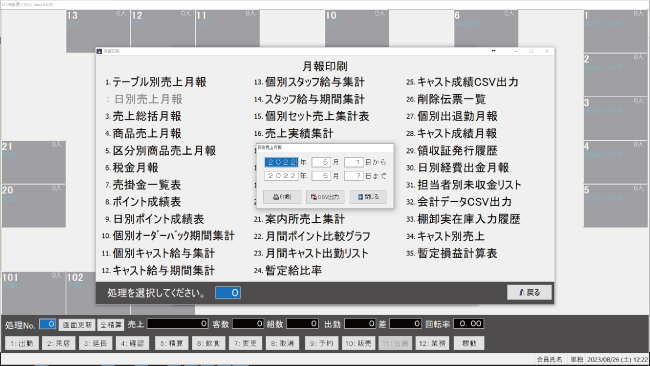650x366 pixels.
Task: Select 12. キャスト給与期間集計
Action: tap(158, 271)
